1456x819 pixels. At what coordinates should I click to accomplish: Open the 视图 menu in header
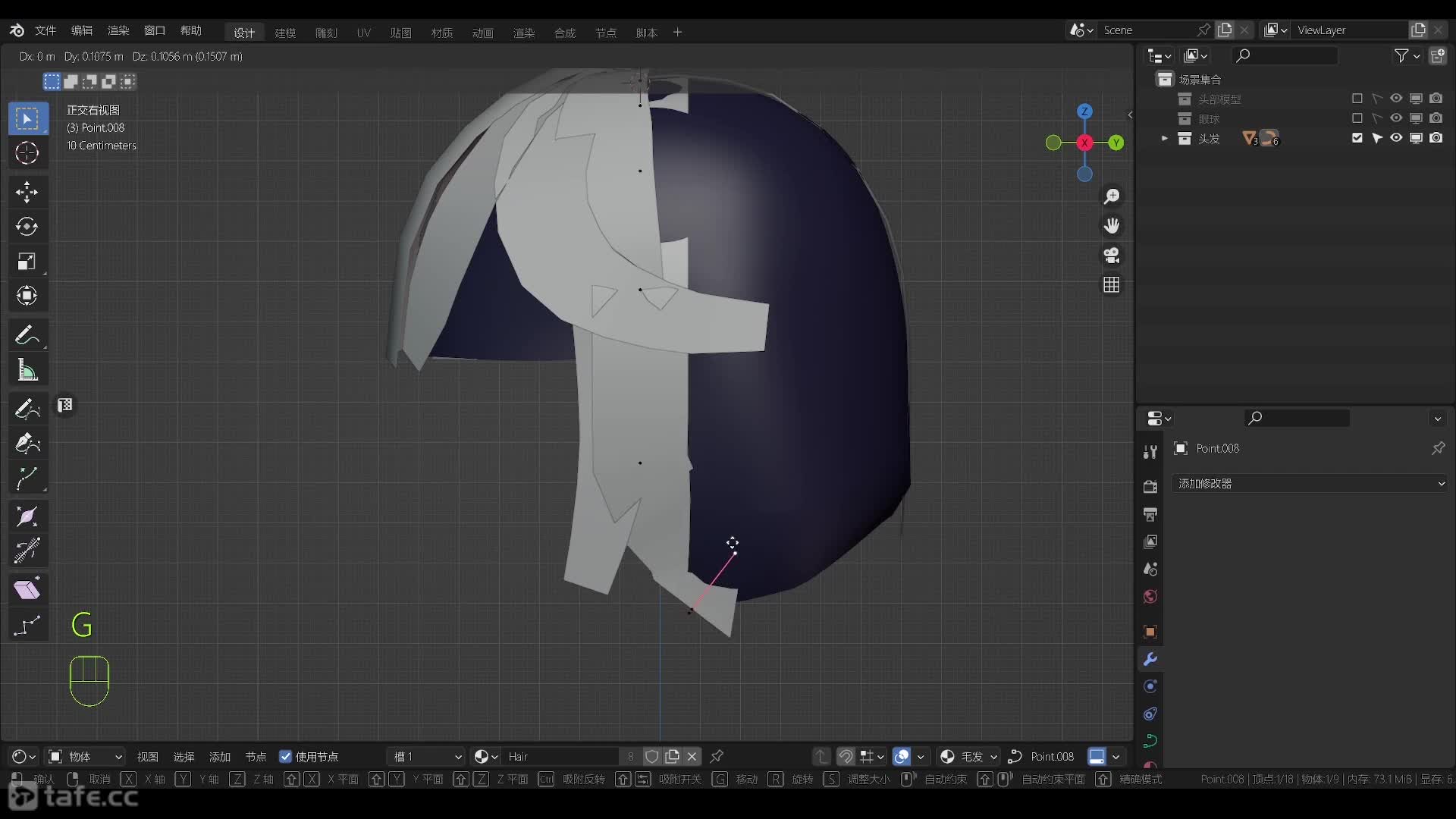pyautogui.click(x=147, y=757)
